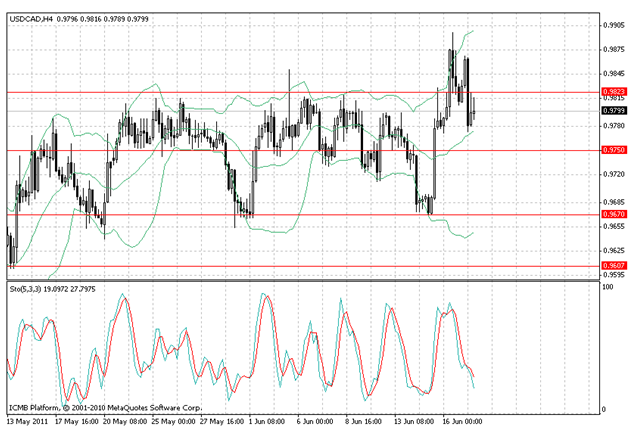Click the 0.9905 price axis value

614,25
